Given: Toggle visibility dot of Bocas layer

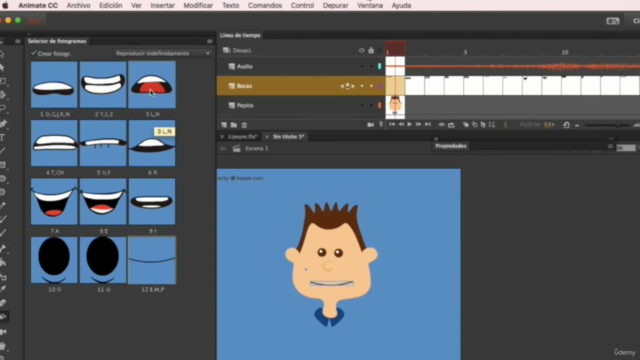Looking at the screenshot, I should (x=362, y=86).
